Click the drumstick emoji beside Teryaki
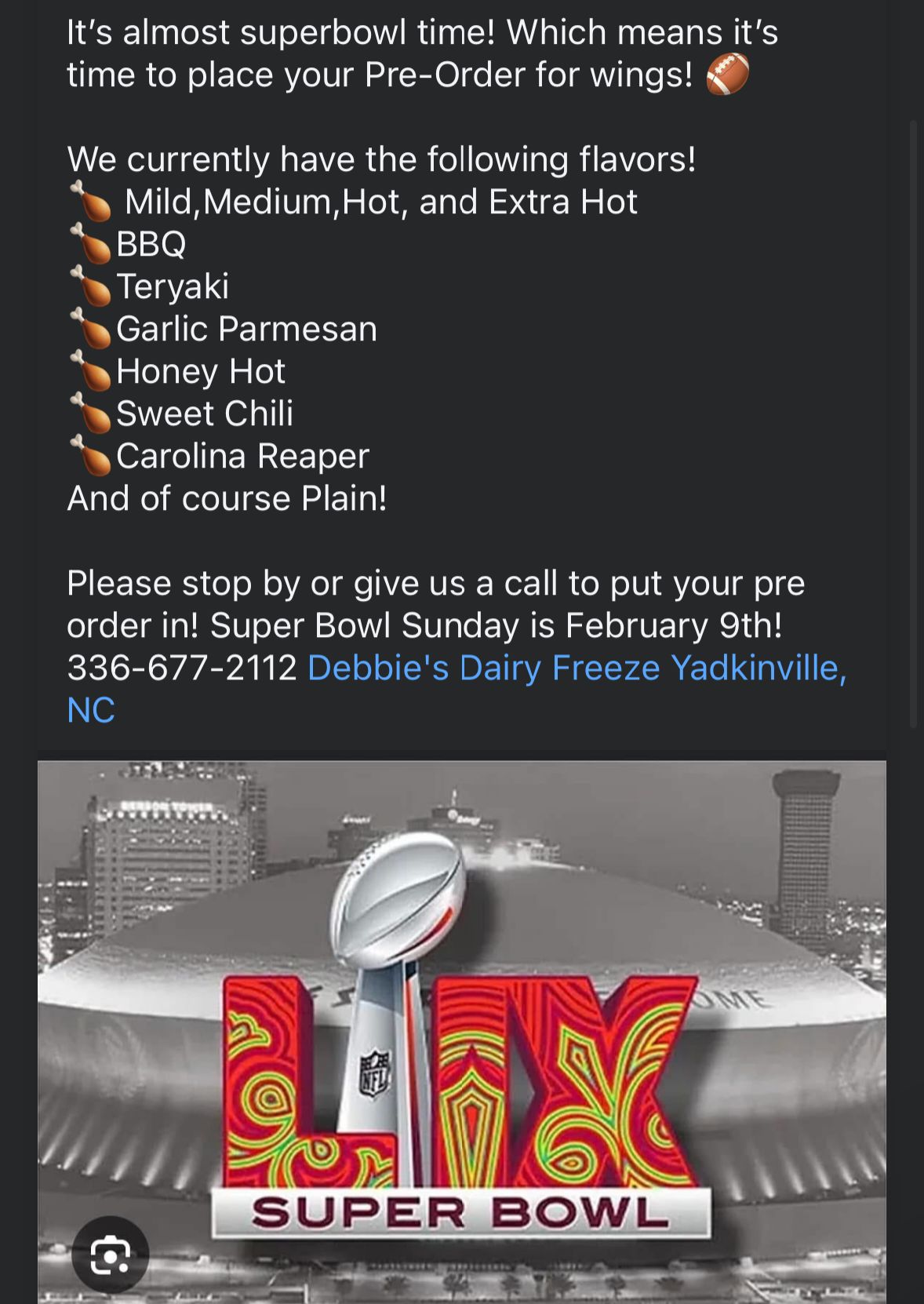 (90, 286)
